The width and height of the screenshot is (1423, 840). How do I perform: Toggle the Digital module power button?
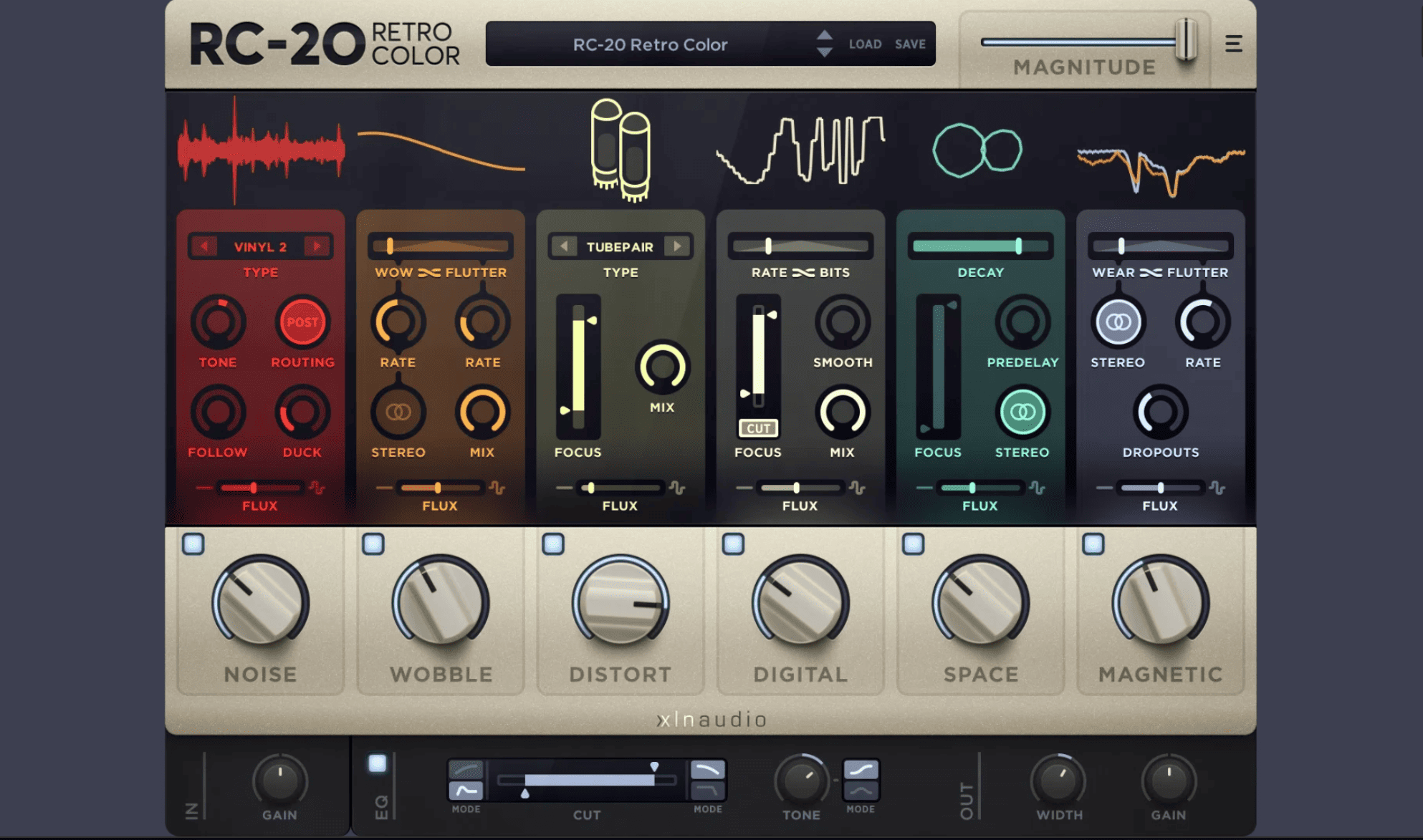(733, 544)
